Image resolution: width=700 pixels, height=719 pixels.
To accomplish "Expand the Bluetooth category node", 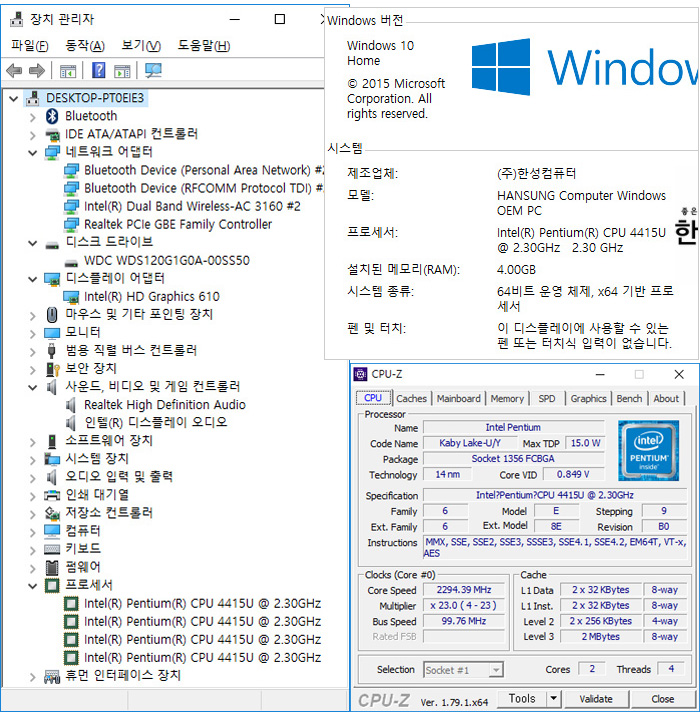I will pyautogui.click(x=31, y=116).
